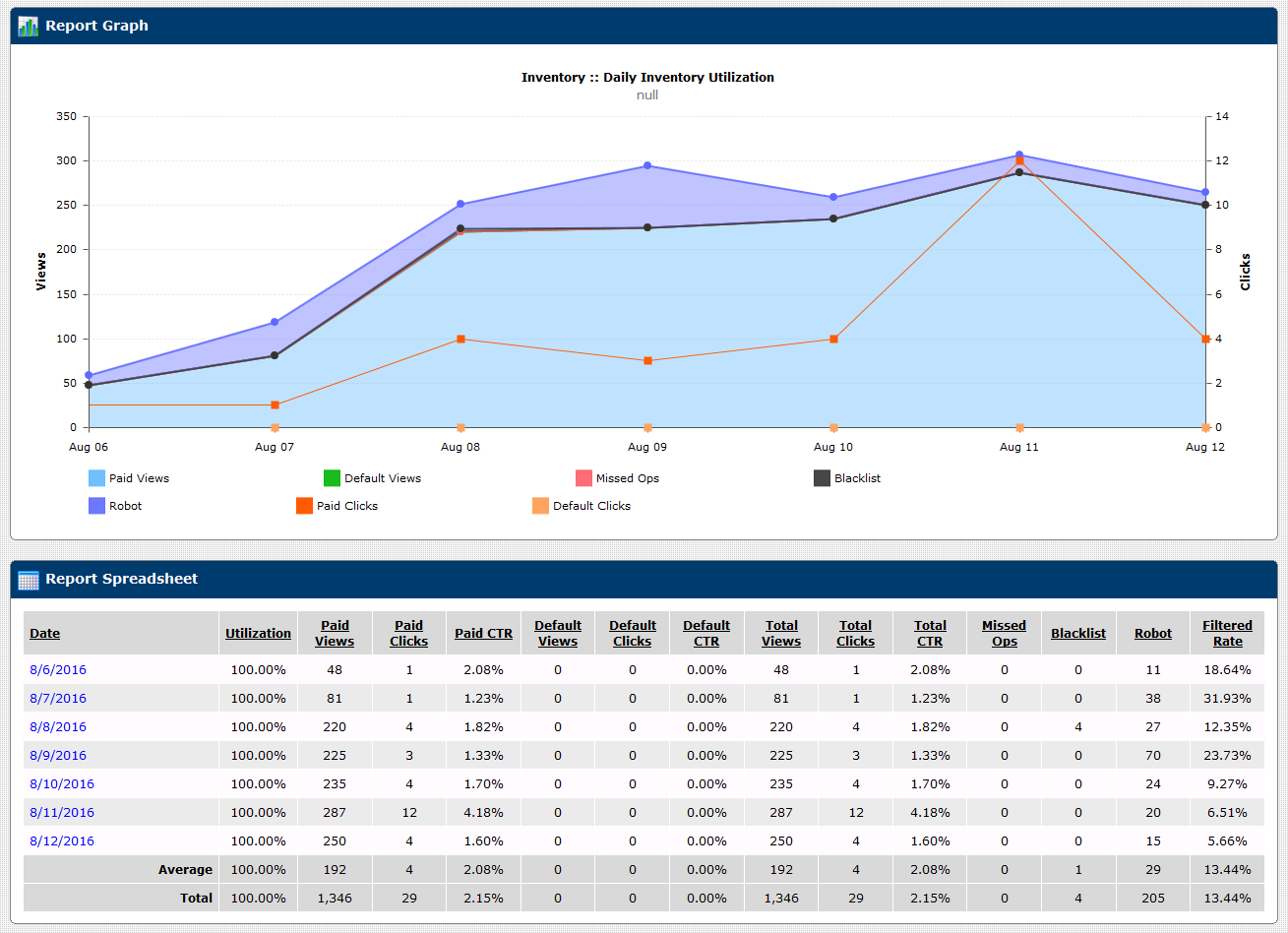This screenshot has width=1288, height=933.
Task: Click the Blacklist data point at Aug 10
Action: (833, 218)
